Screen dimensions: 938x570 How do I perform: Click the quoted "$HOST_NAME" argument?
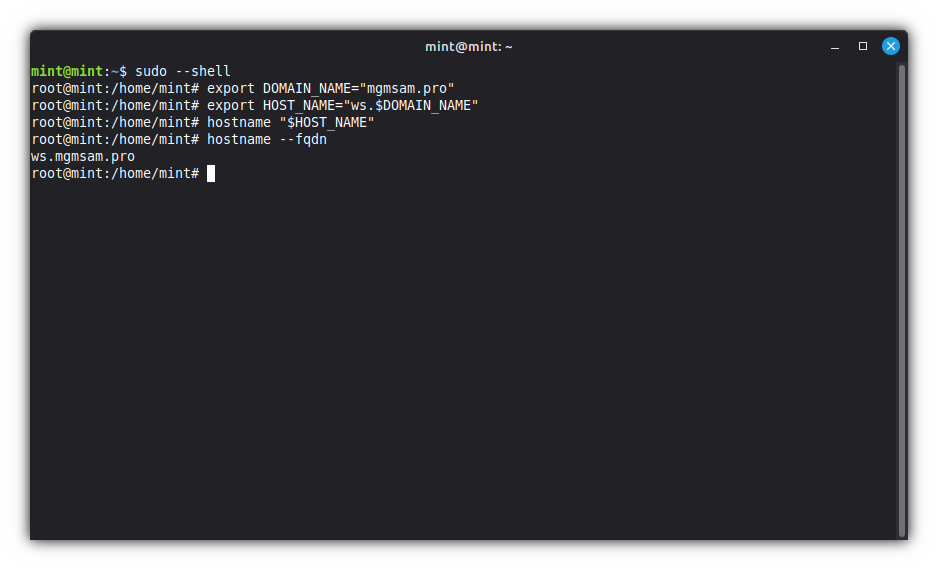coord(327,122)
